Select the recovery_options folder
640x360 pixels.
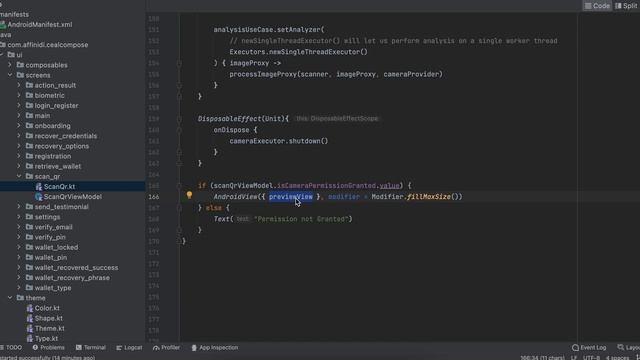pos(62,146)
